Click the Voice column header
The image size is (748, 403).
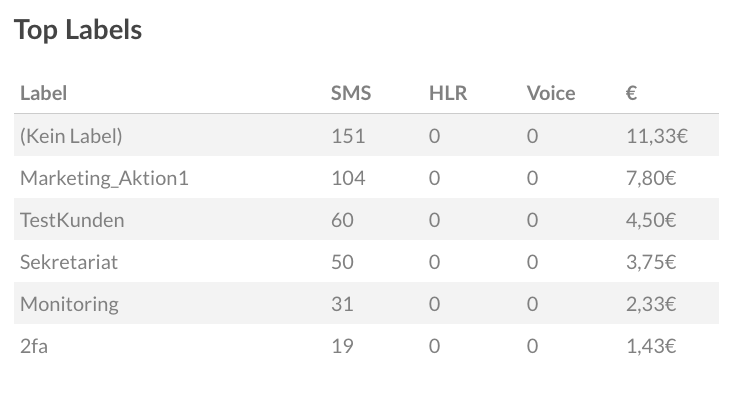(x=550, y=93)
